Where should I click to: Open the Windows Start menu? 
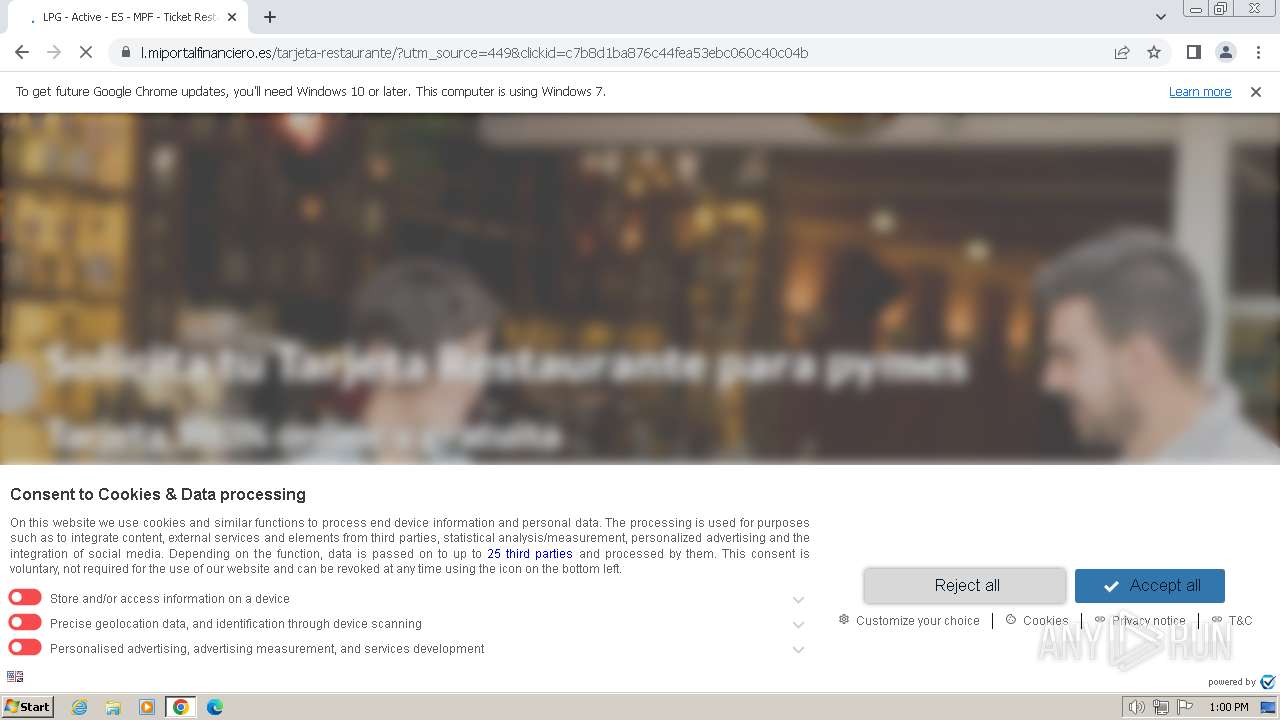pyautogui.click(x=28, y=707)
